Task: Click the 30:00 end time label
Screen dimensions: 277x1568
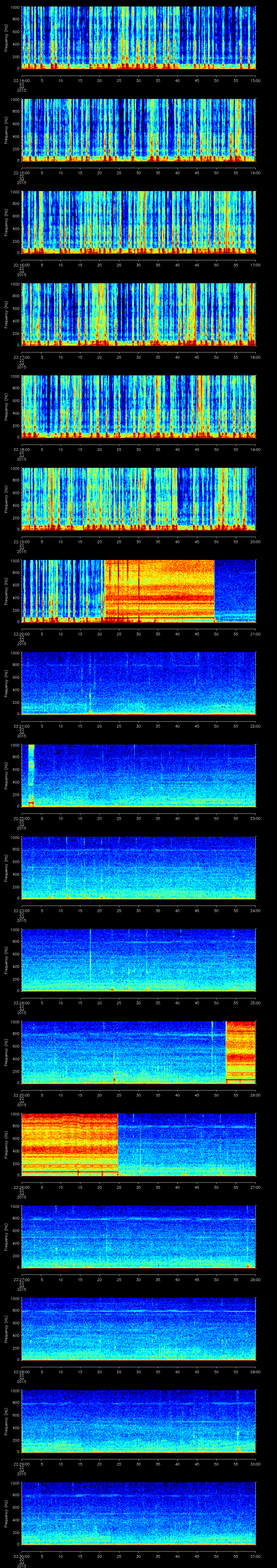Action: pyautogui.click(x=255, y=1463)
